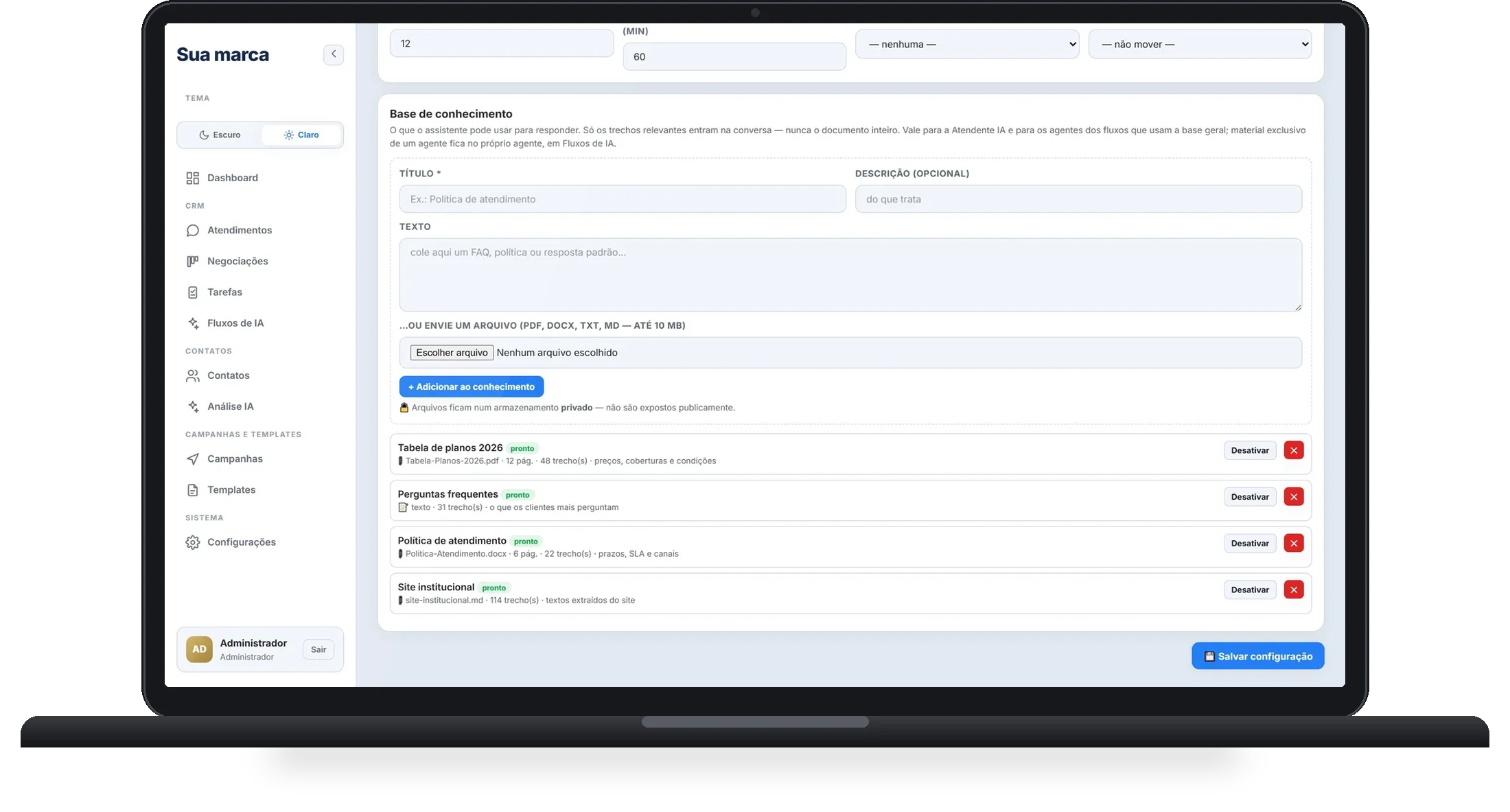Screen dimensions: 1510x812
Task: Open the '— nenhuma —' dropdown
Action: tap(967, 44)
